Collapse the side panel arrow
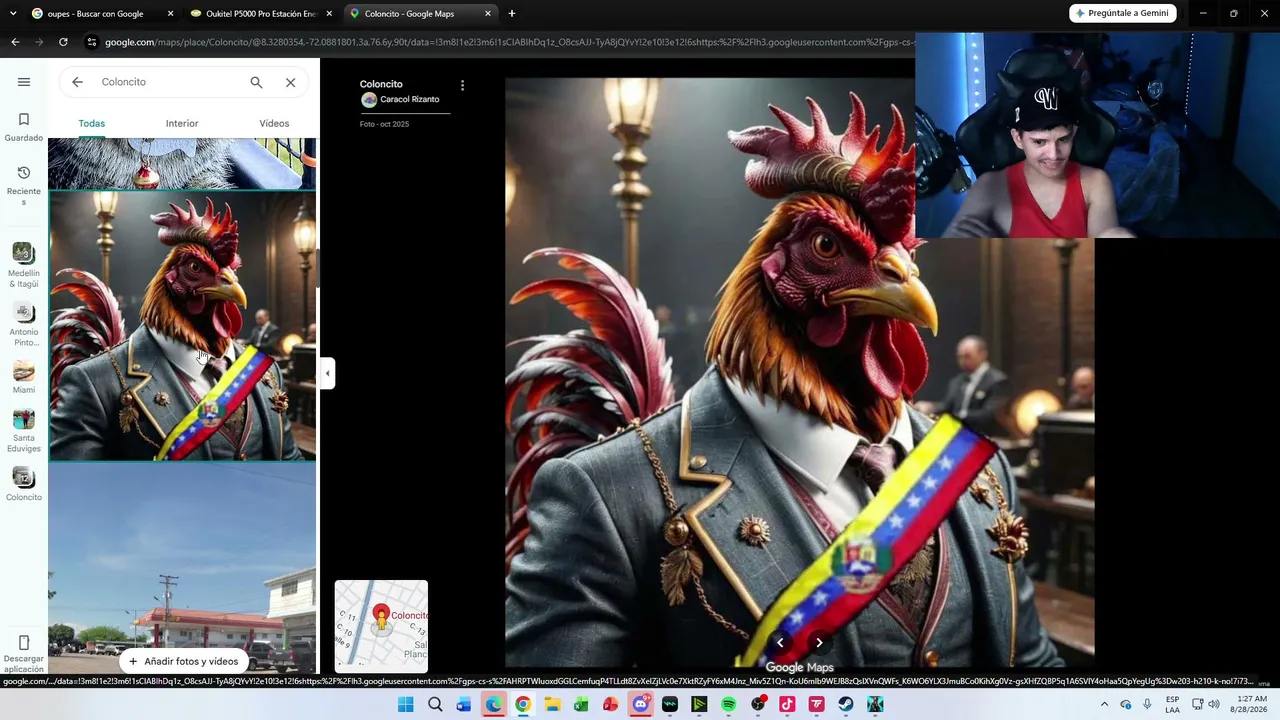1280x720 pixels. click(327, 373)
